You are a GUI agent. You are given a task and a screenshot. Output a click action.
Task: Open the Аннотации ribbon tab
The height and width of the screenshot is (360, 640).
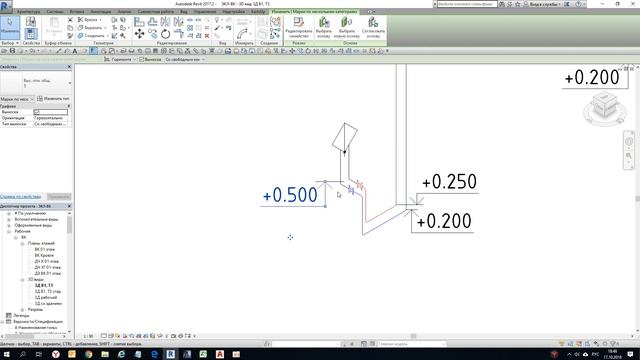tap(101, 12)
